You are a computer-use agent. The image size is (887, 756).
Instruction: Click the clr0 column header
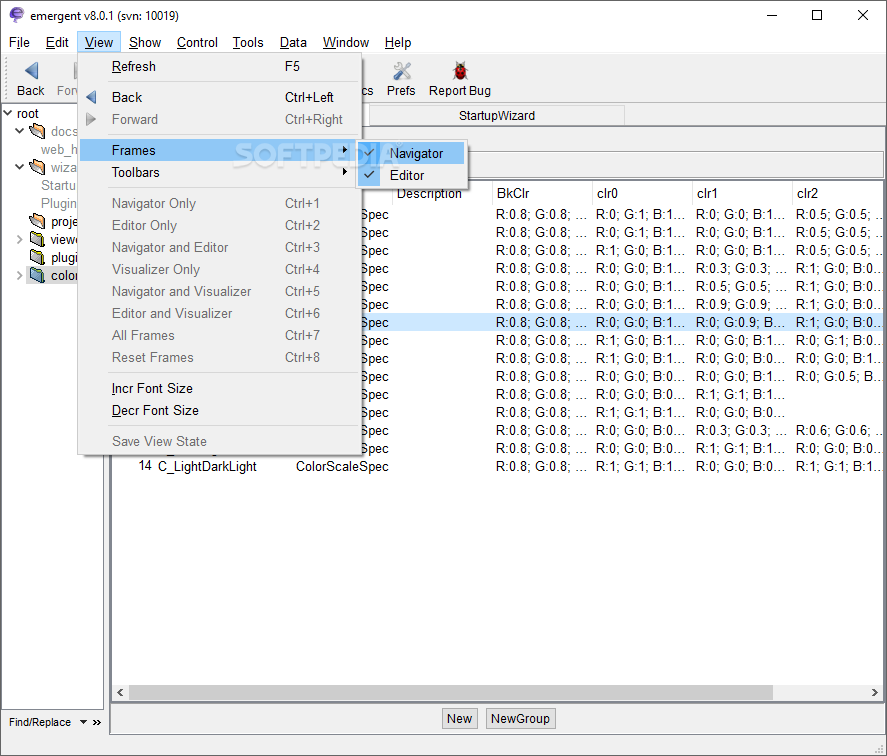point(642,194)
